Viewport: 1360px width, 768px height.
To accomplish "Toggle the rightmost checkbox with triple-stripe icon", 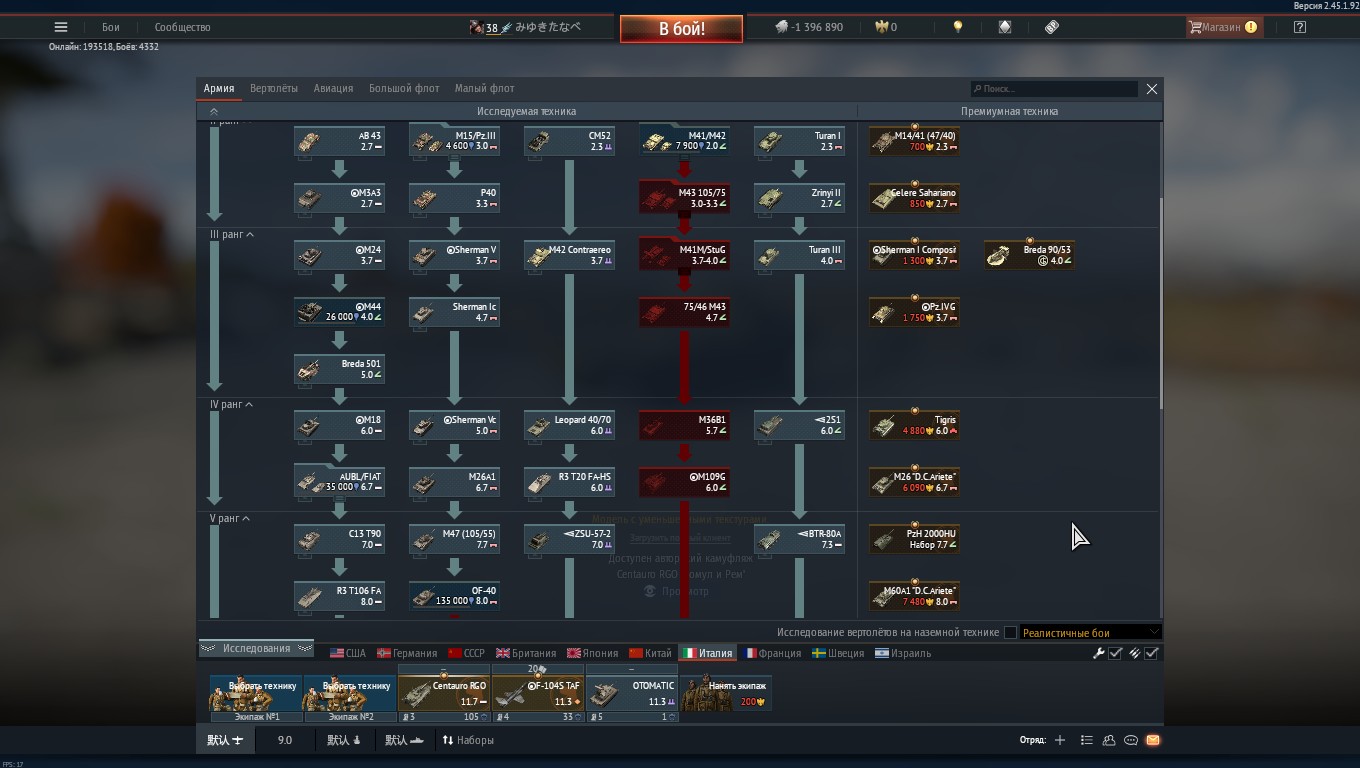I will pyautogui.click(x=1152, y=653).
